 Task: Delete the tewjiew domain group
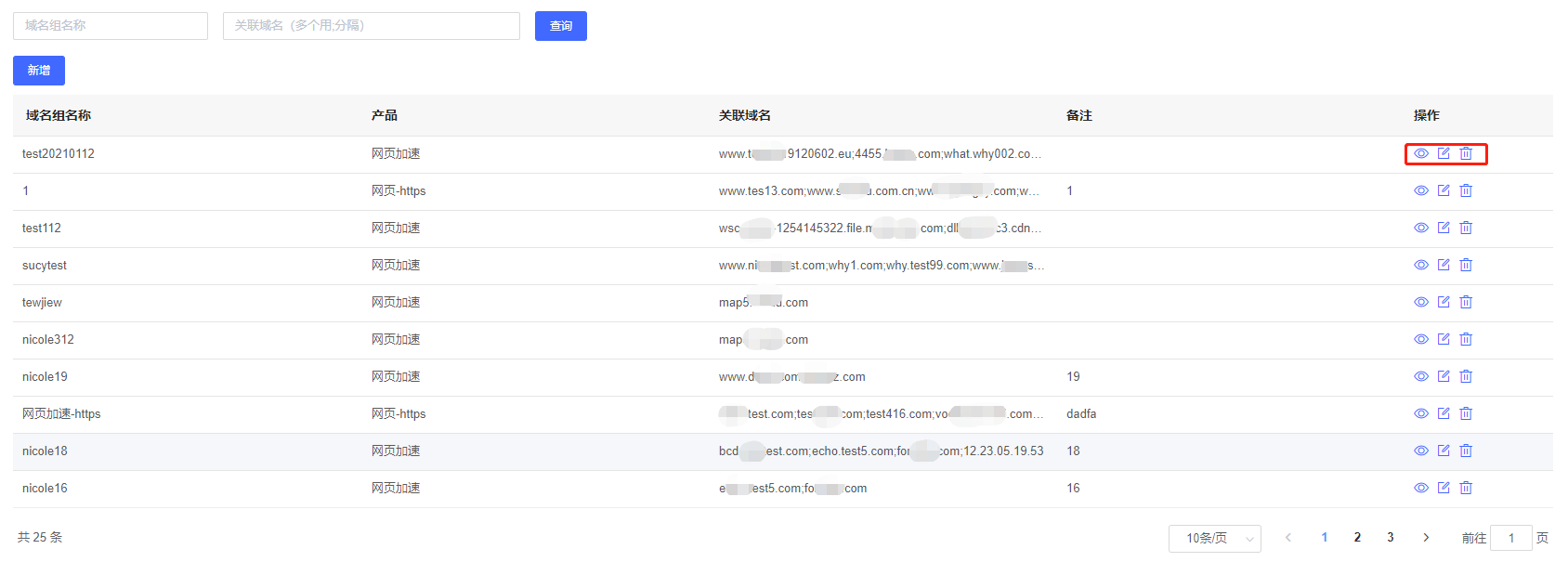[x=1466, y=302]
